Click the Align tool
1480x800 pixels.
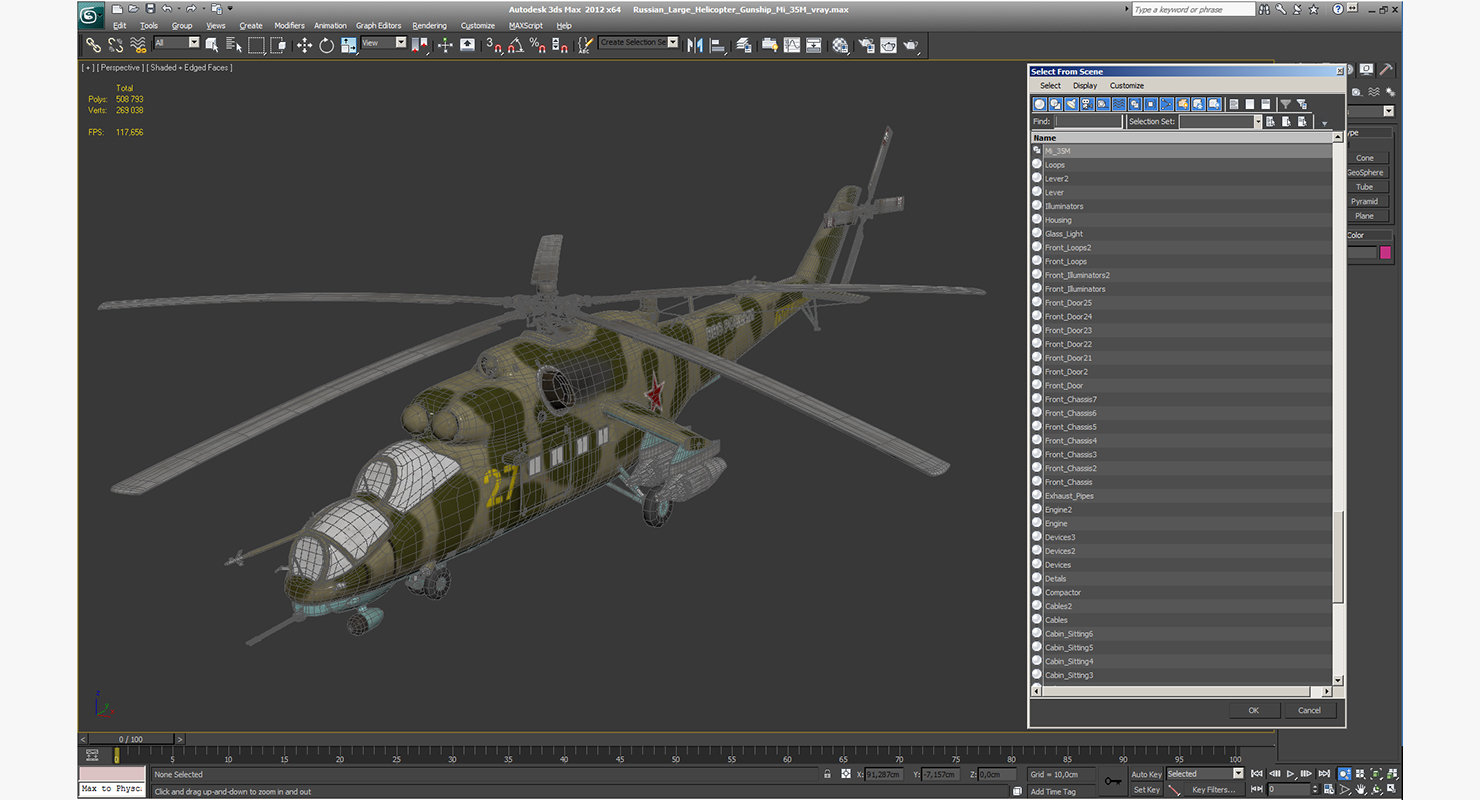pyautogui.click(x=717, y=45)
